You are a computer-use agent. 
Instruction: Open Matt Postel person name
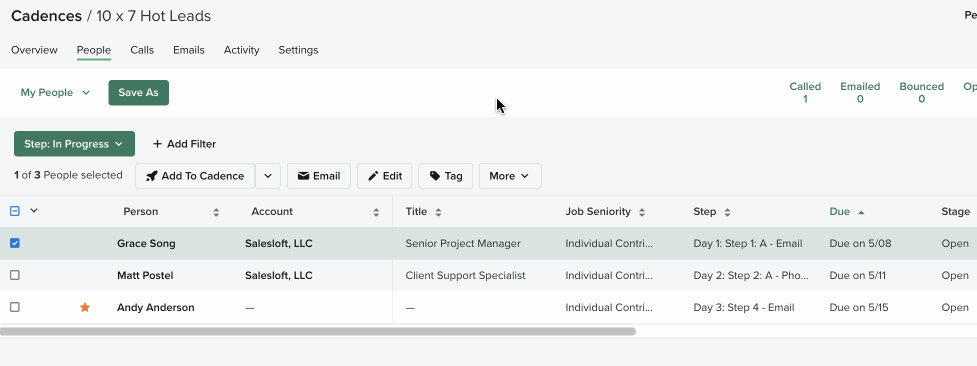point(145,275)
